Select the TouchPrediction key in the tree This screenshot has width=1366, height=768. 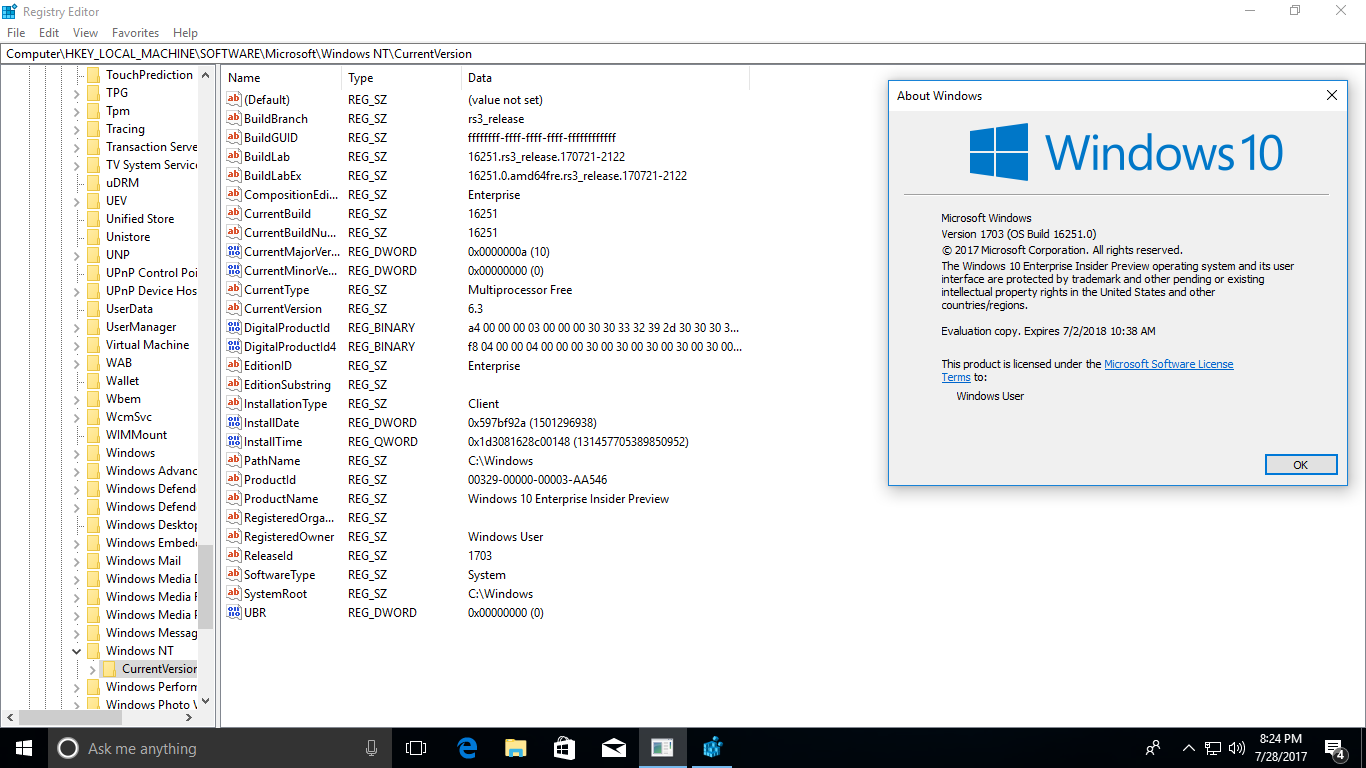tap(149, 75)
